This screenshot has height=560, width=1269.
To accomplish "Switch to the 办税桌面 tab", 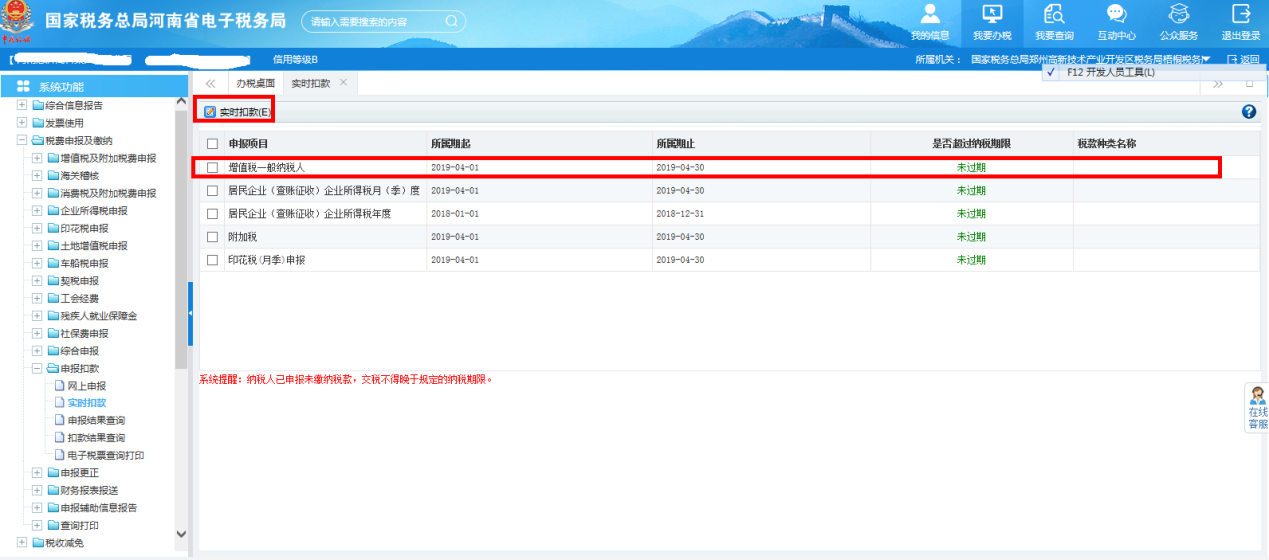I will pos(255,84).
